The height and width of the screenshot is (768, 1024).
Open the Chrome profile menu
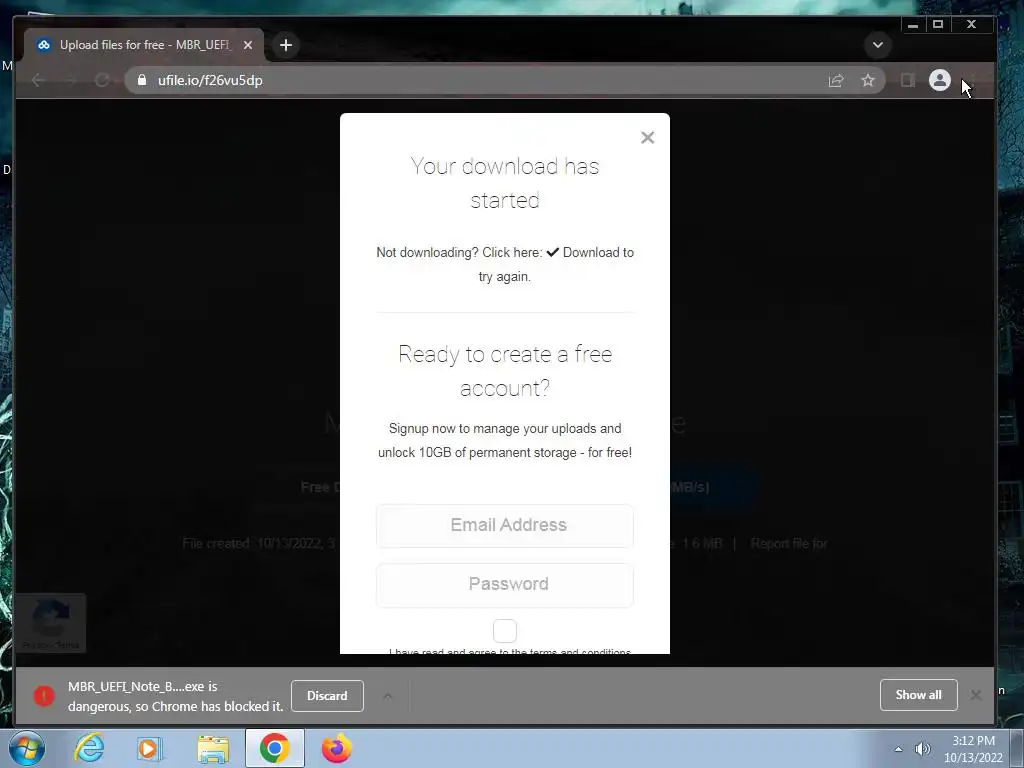[940, 80]
